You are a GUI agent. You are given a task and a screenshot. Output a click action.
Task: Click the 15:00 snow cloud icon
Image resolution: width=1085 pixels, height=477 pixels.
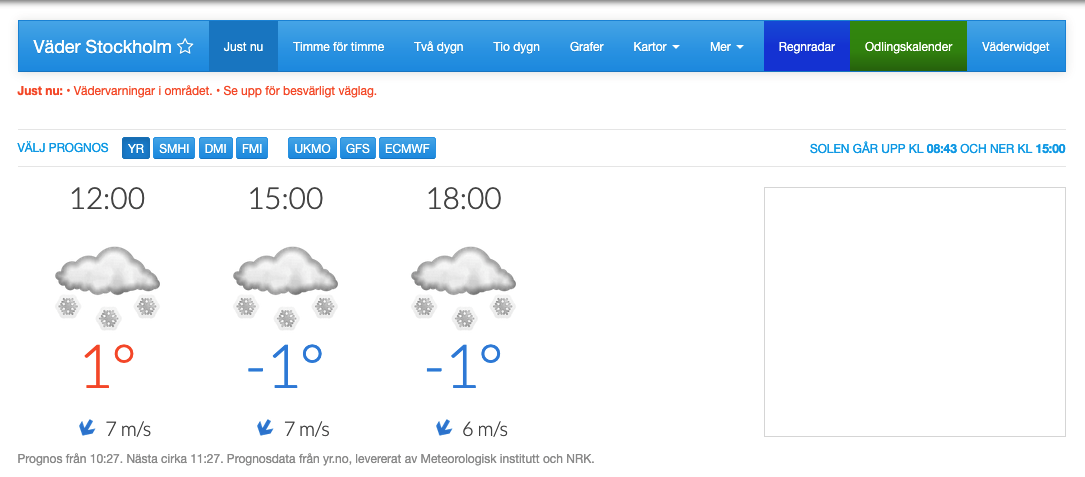pos(286,286)
